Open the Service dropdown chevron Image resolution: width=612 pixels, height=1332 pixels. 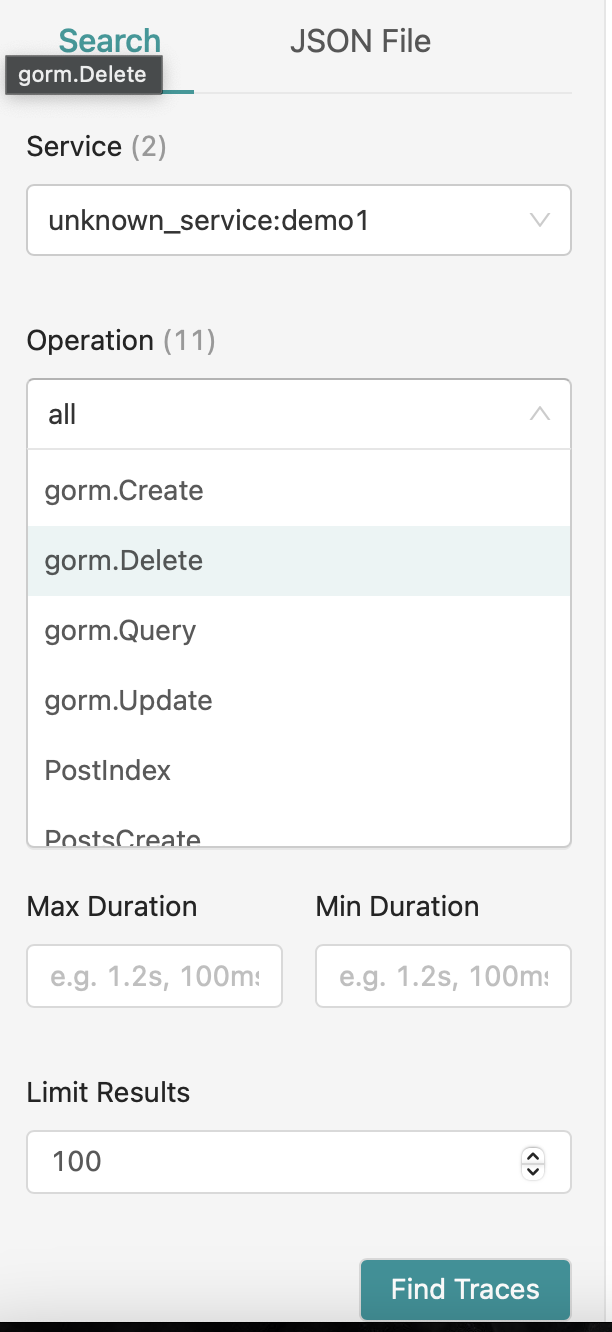pos(539,220)
